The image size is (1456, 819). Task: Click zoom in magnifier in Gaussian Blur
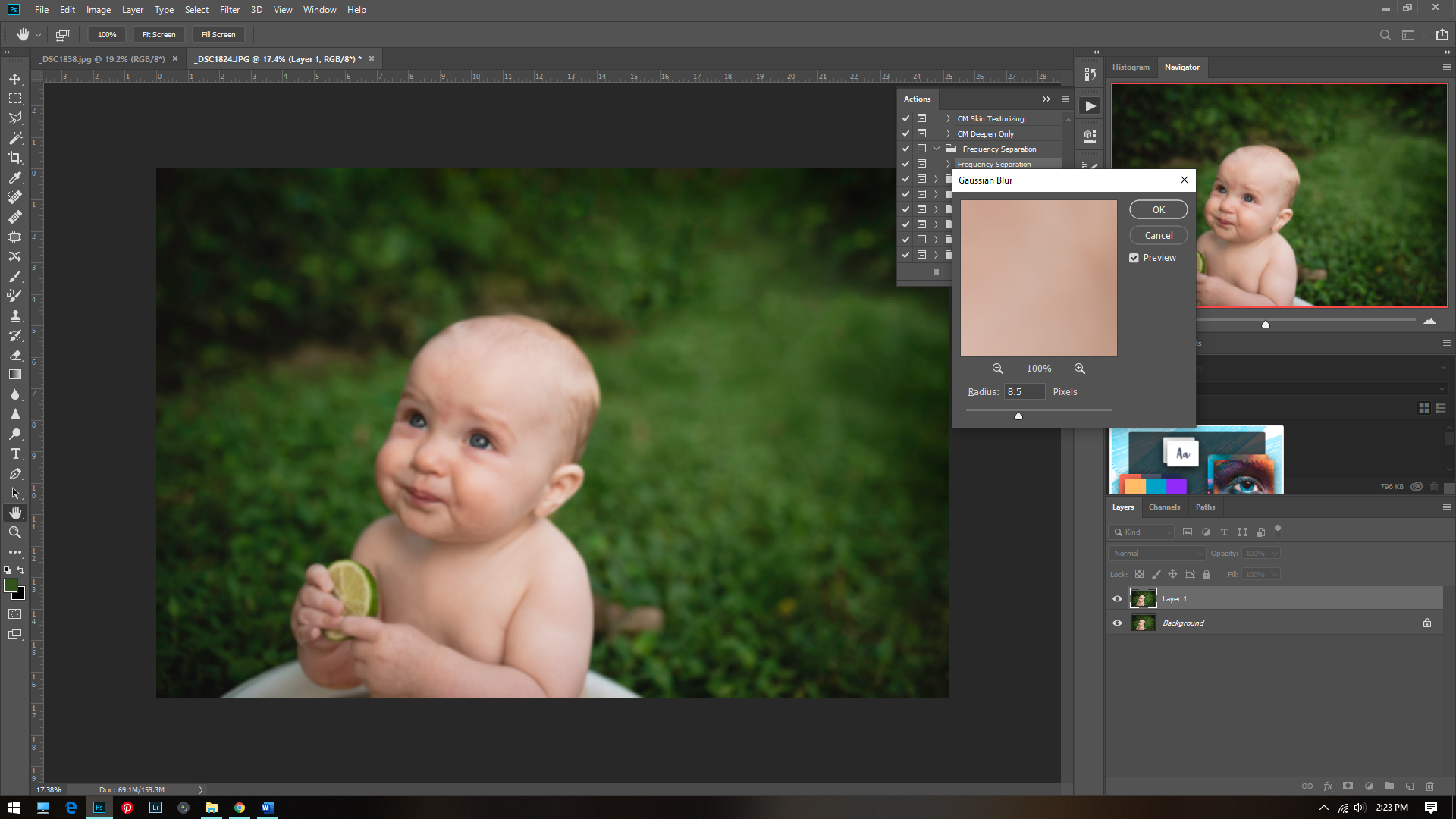tap(1079, 369)
